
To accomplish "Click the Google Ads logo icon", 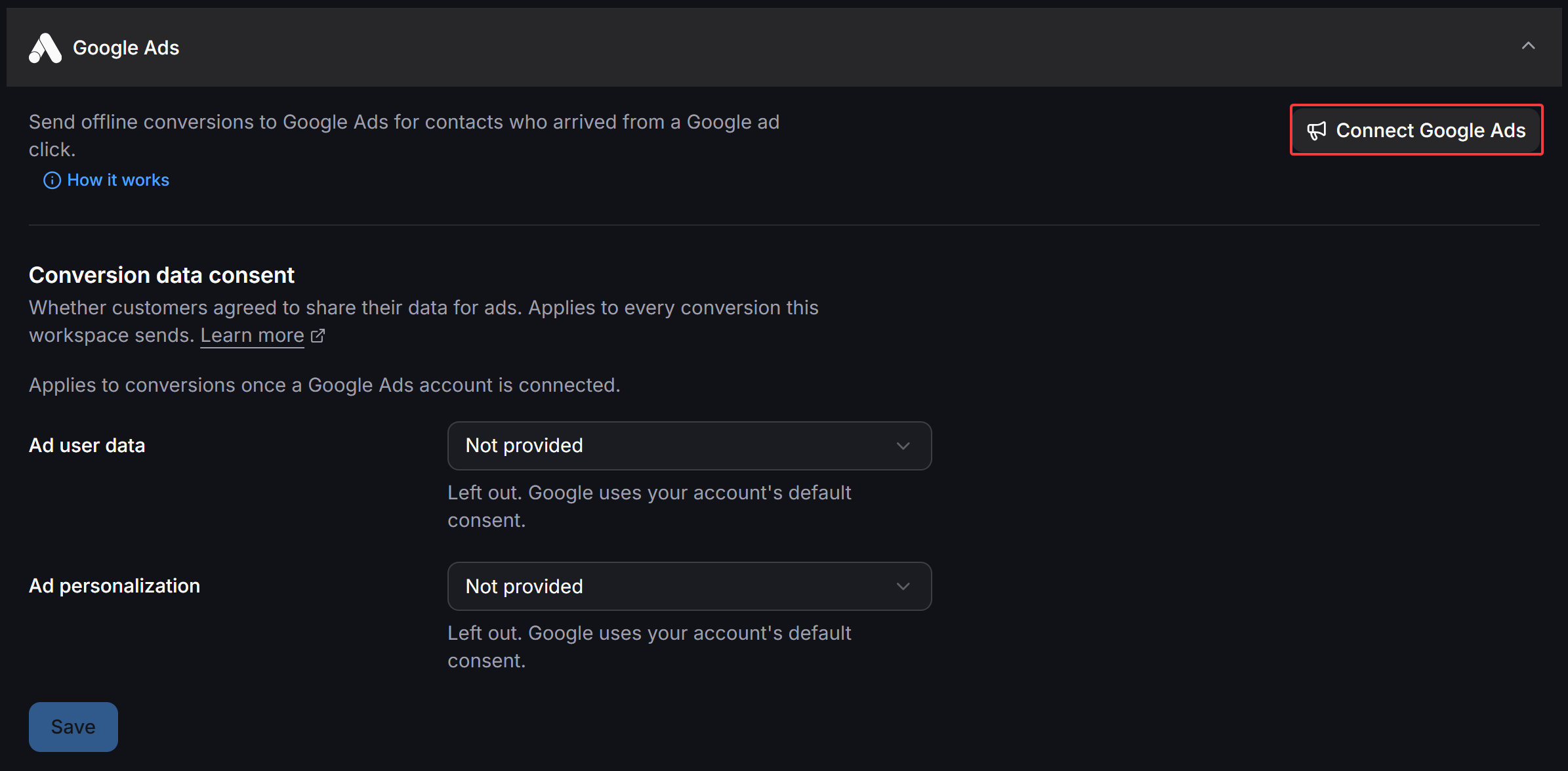I will coord(45,48).
